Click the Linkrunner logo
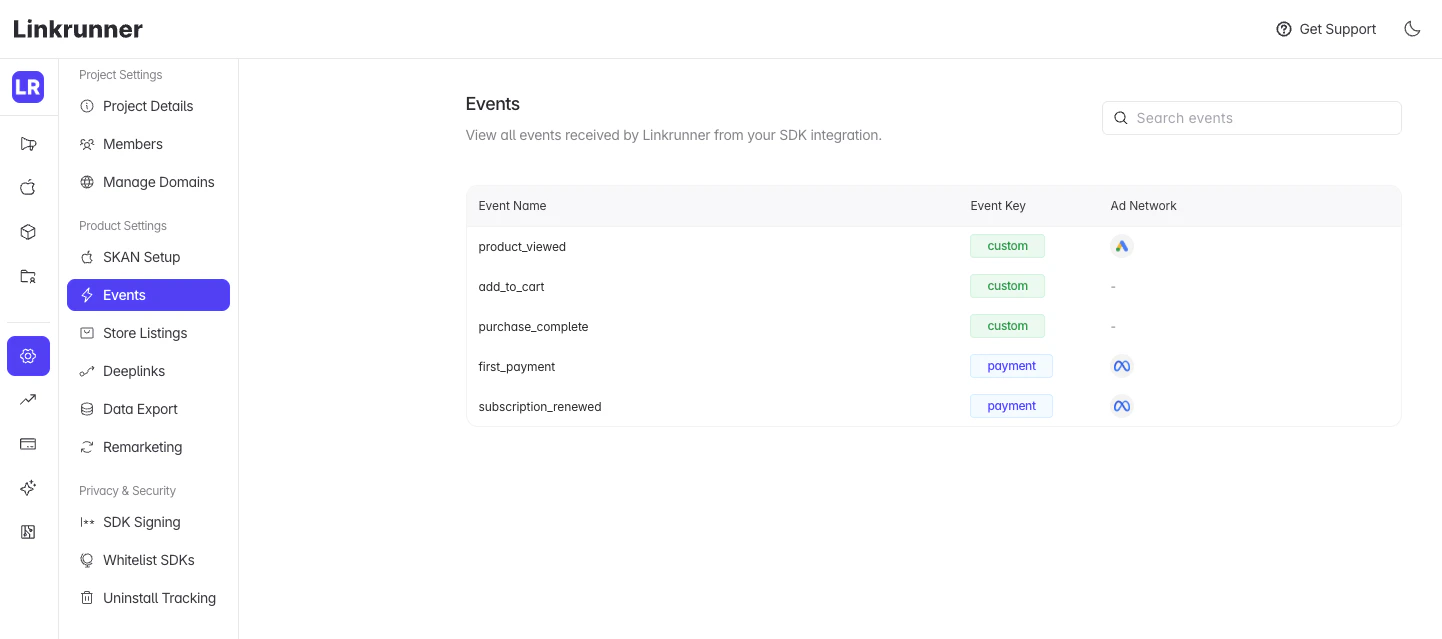The image size is (1442, 639). click(78, 29)
